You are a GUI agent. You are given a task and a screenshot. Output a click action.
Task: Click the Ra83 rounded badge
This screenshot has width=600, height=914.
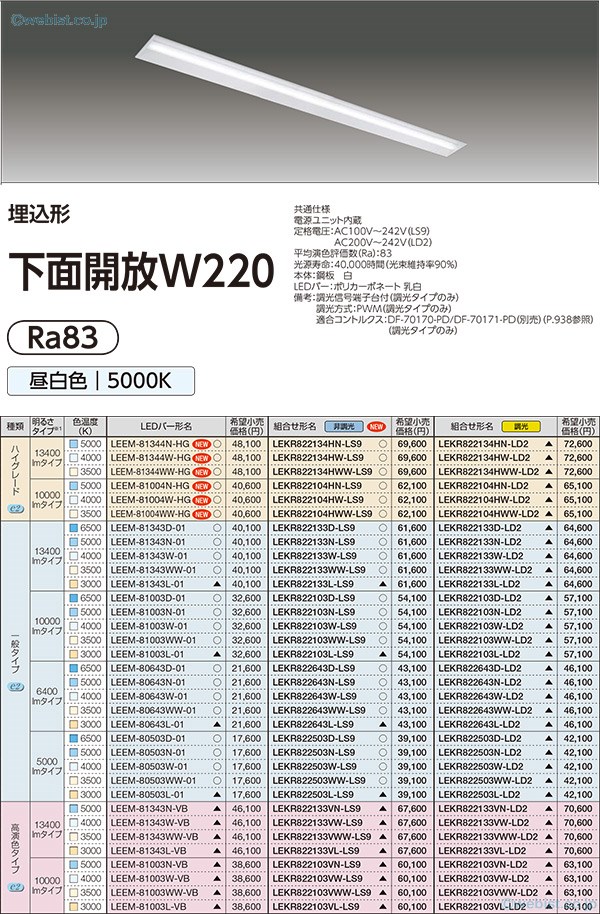62,338
